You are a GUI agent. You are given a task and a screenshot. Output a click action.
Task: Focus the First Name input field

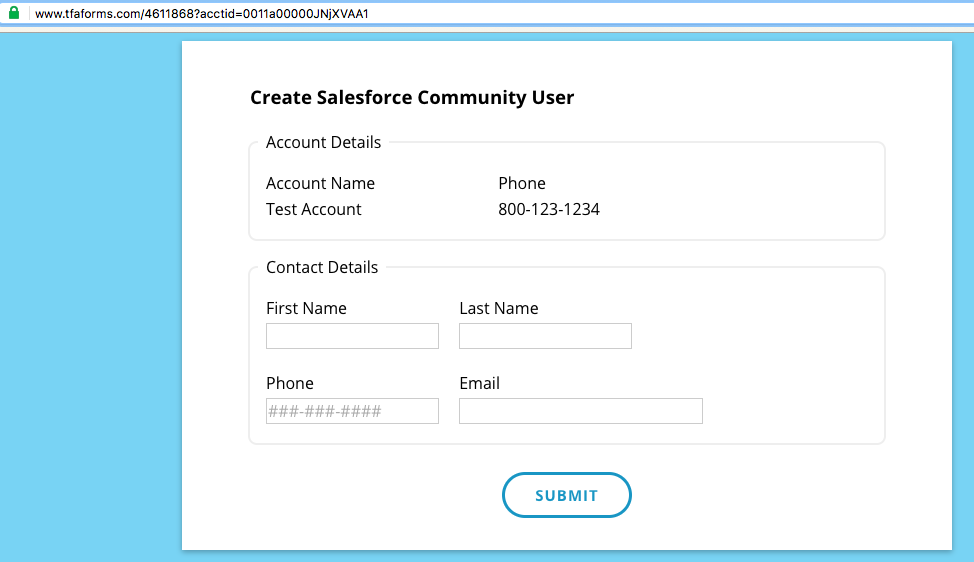coord(352,336)
